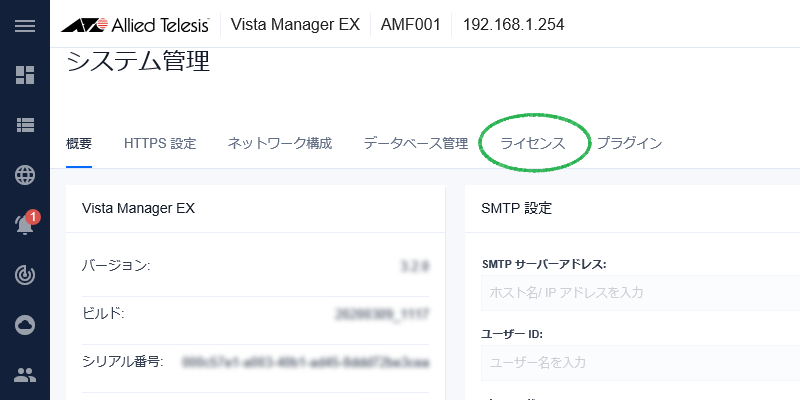The image size is (800, 400).
Task: Switch to the HTTPS 設定 tab
Action: click(160, 143)
